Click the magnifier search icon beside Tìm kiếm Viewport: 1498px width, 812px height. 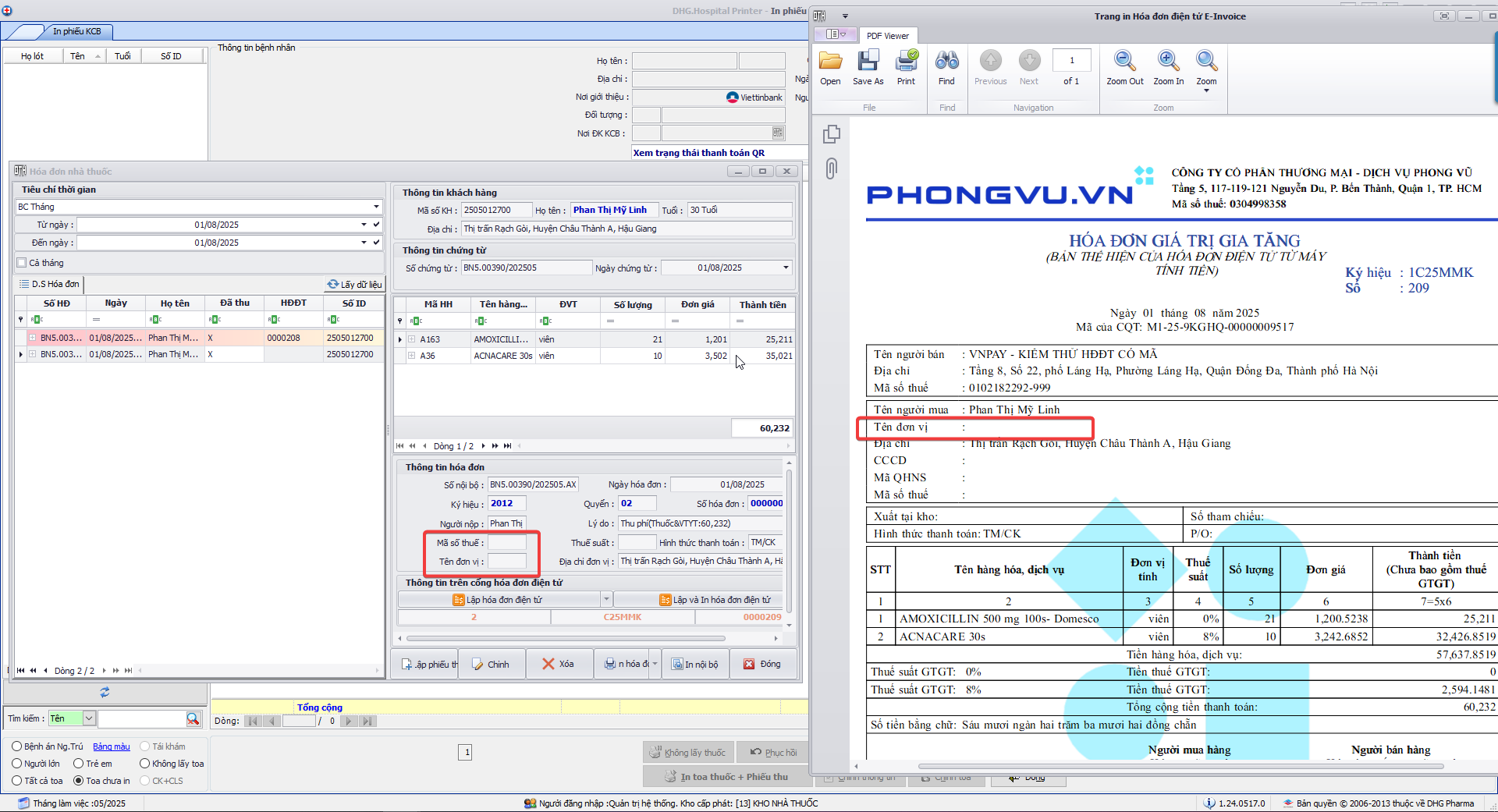coord(193,718)
